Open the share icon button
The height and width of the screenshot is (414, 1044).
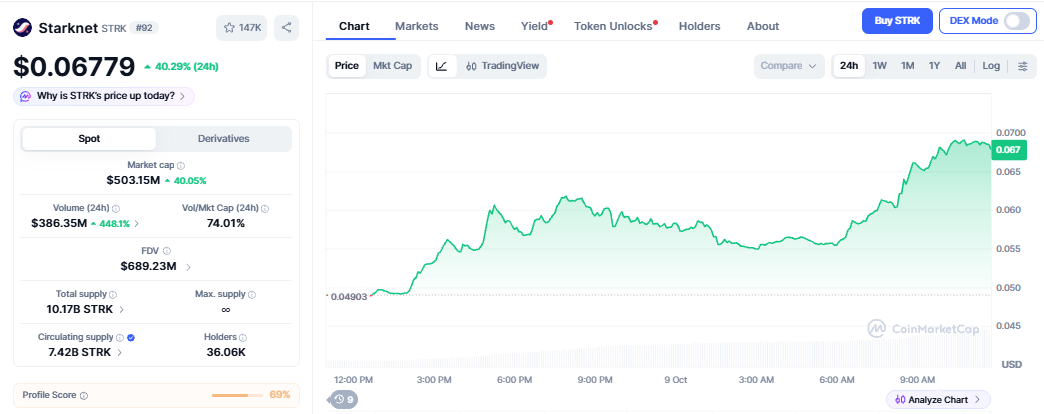coord(286,28)
